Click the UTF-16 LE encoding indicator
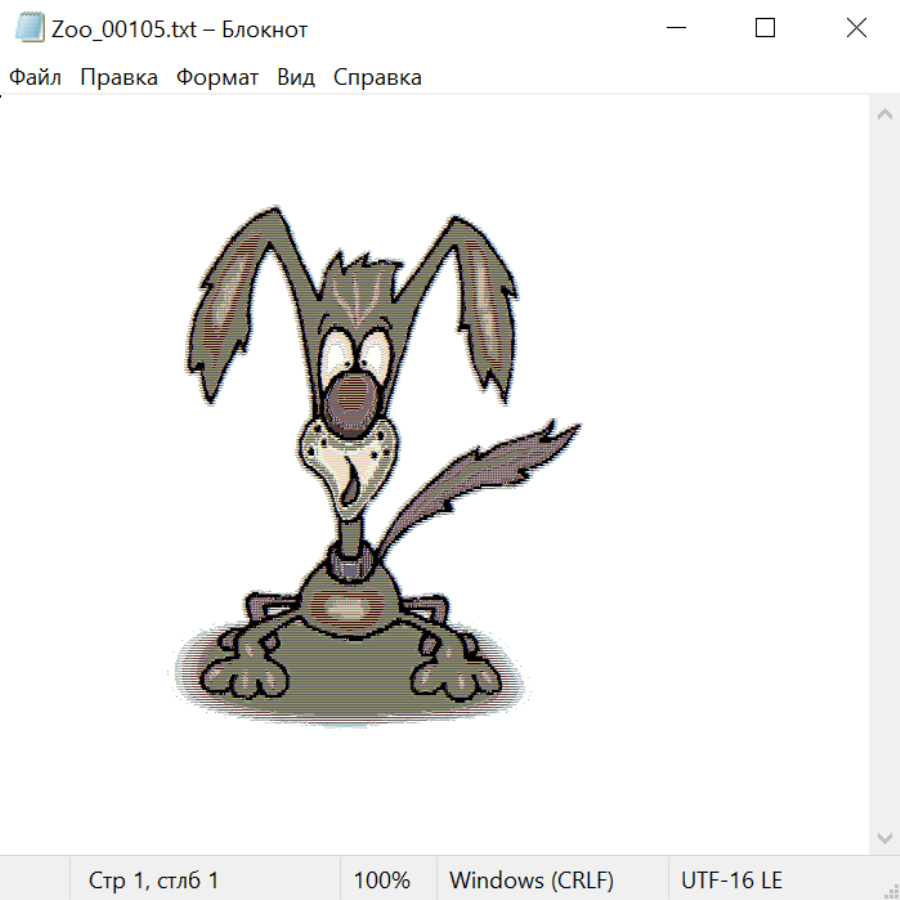 (x=731, y=880)
